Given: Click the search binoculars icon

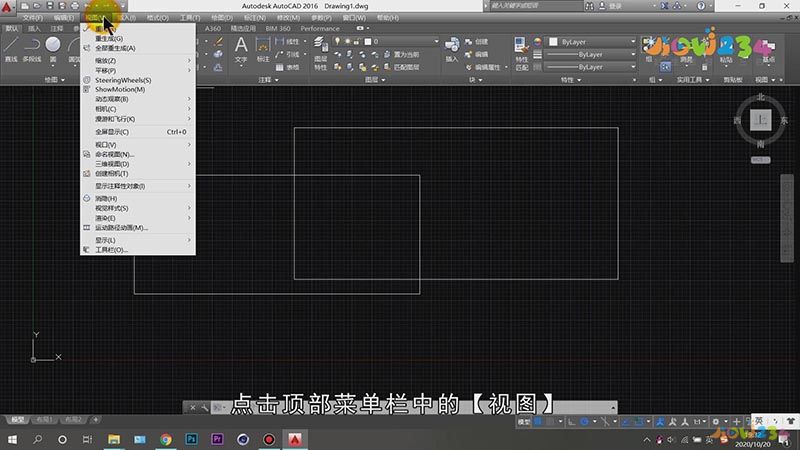Looking at the screenshot, I should [589, 6].
